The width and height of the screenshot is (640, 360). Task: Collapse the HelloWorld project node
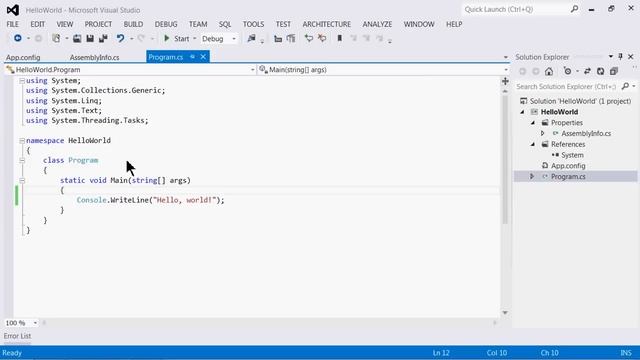click(522, 112)
